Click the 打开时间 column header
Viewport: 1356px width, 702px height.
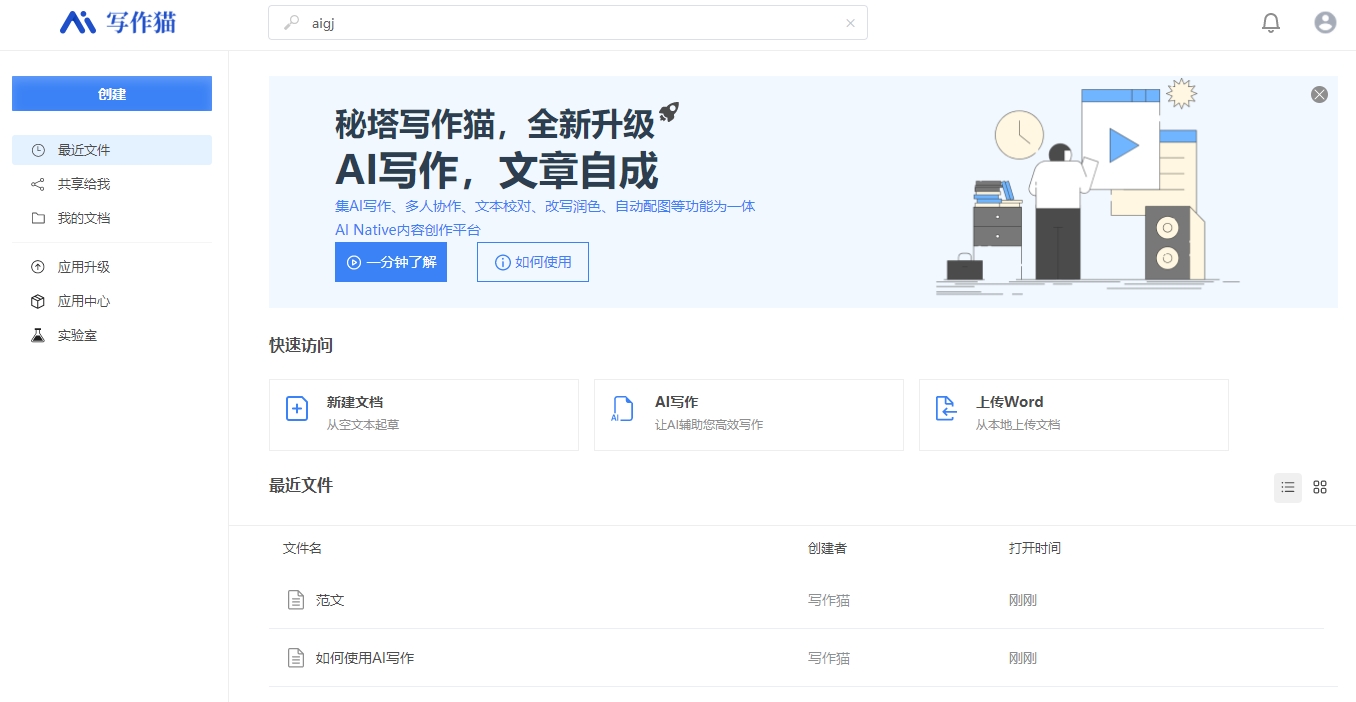[x=1035, y=548]
